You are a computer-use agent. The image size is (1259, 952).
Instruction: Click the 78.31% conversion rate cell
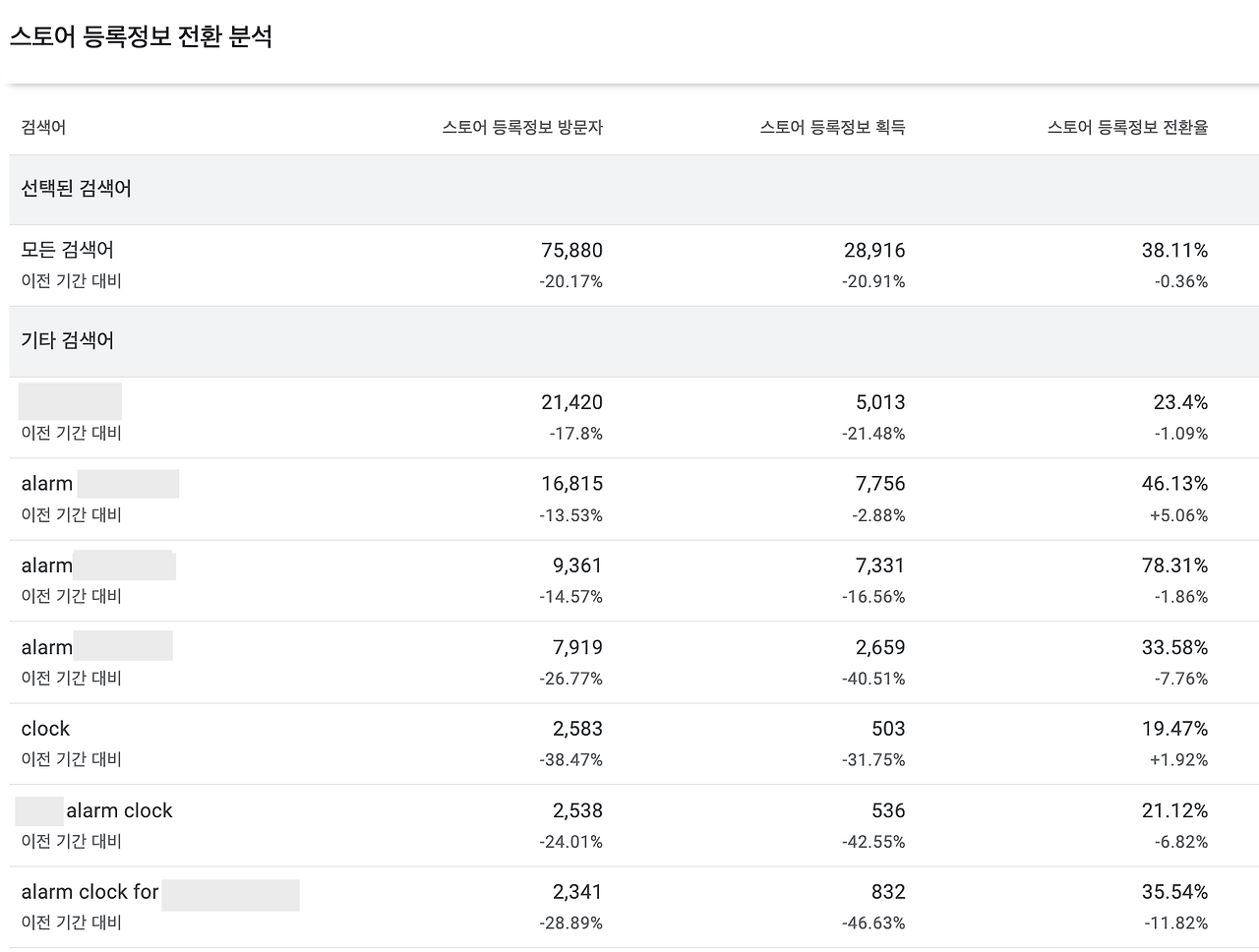[1174, 565]
